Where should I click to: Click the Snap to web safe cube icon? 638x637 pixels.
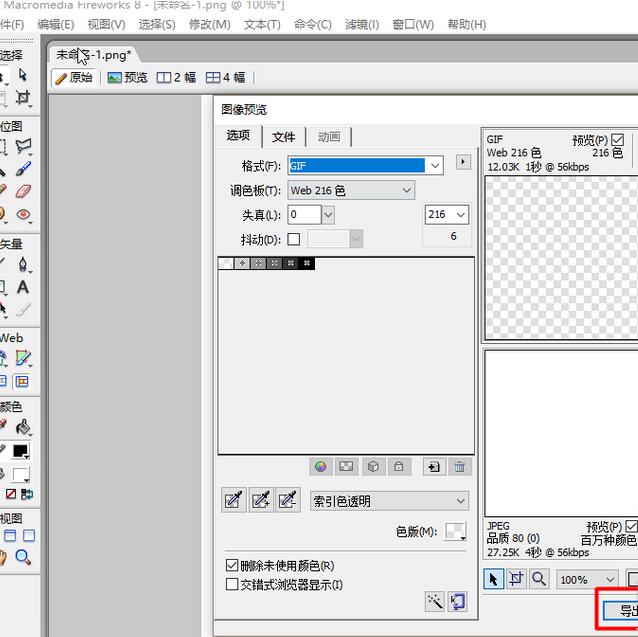point(373,467)
